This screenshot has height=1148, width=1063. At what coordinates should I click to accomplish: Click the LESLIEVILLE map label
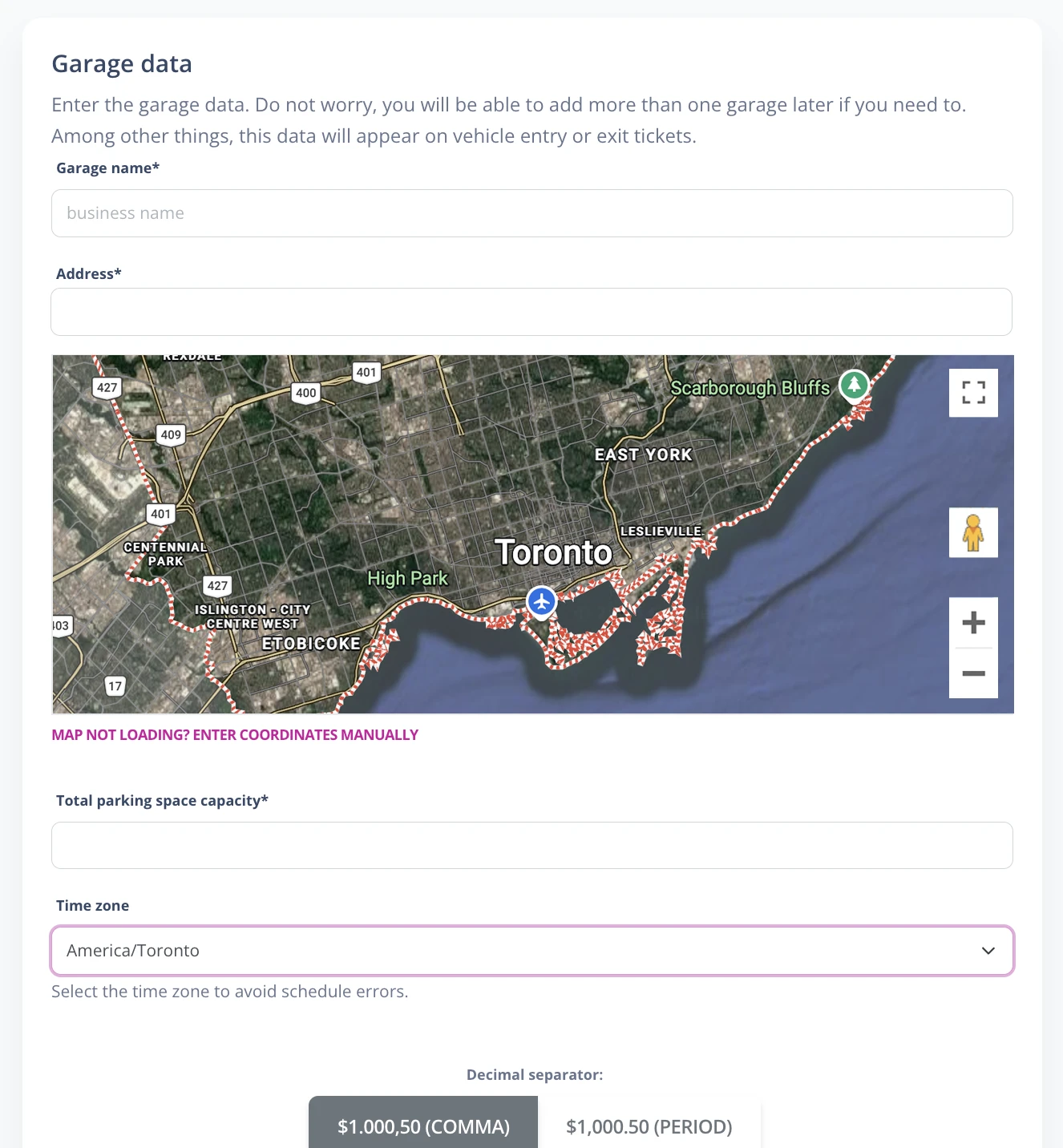click(x=661, y=532)
